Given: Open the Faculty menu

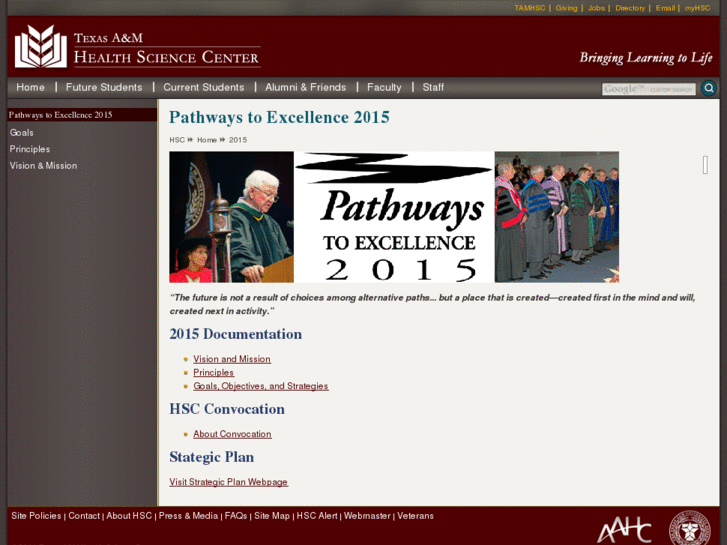Looking at the screenshot, I should (384, 87).
